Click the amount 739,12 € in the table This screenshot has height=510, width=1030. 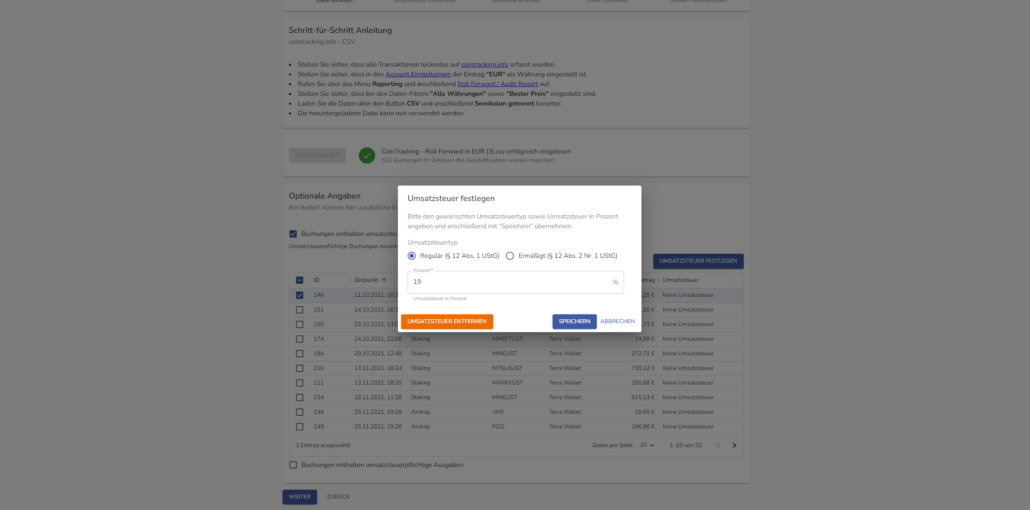point(643,368)
